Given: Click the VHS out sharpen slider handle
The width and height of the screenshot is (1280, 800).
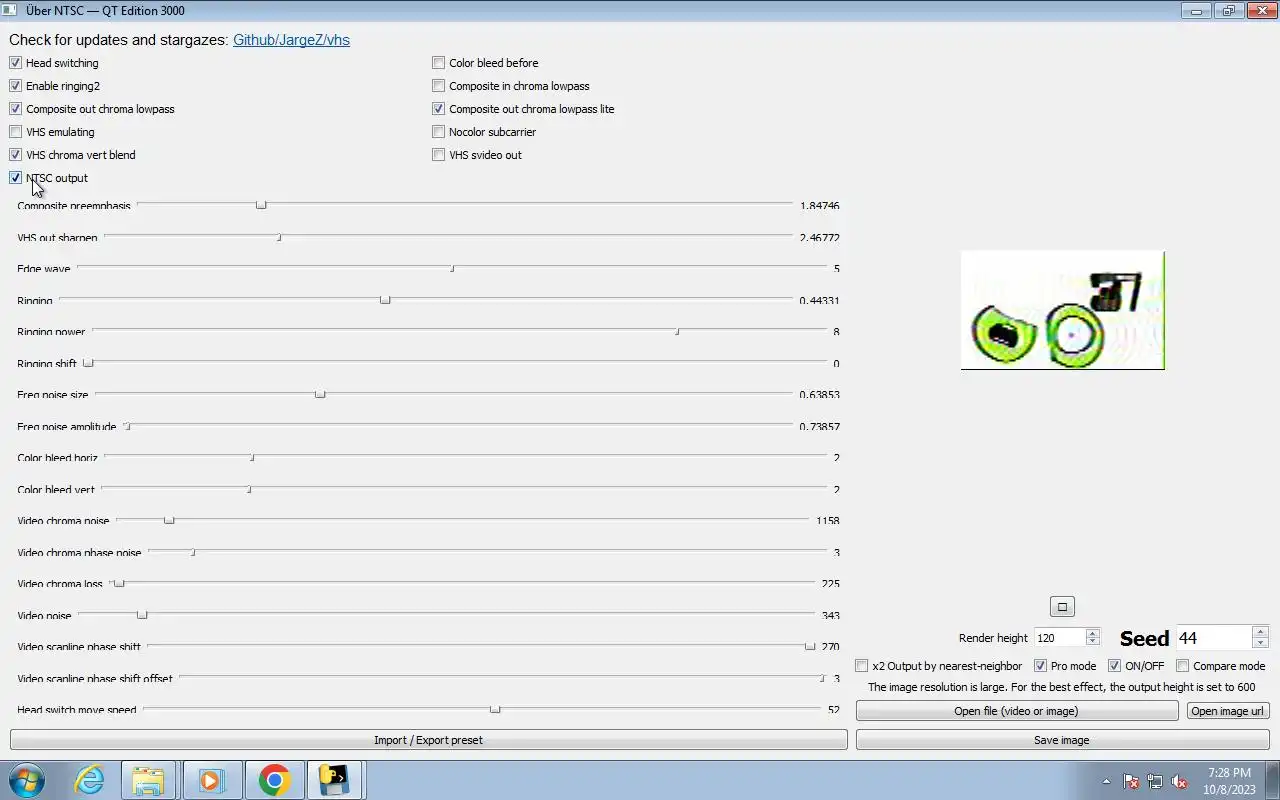Looking at the screenshot, I should [279, 237].
